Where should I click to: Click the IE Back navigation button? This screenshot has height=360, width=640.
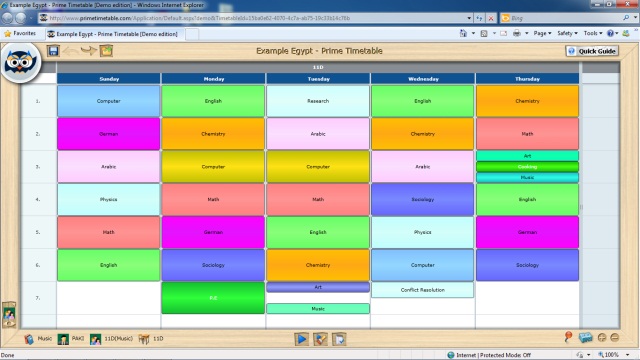7,18
